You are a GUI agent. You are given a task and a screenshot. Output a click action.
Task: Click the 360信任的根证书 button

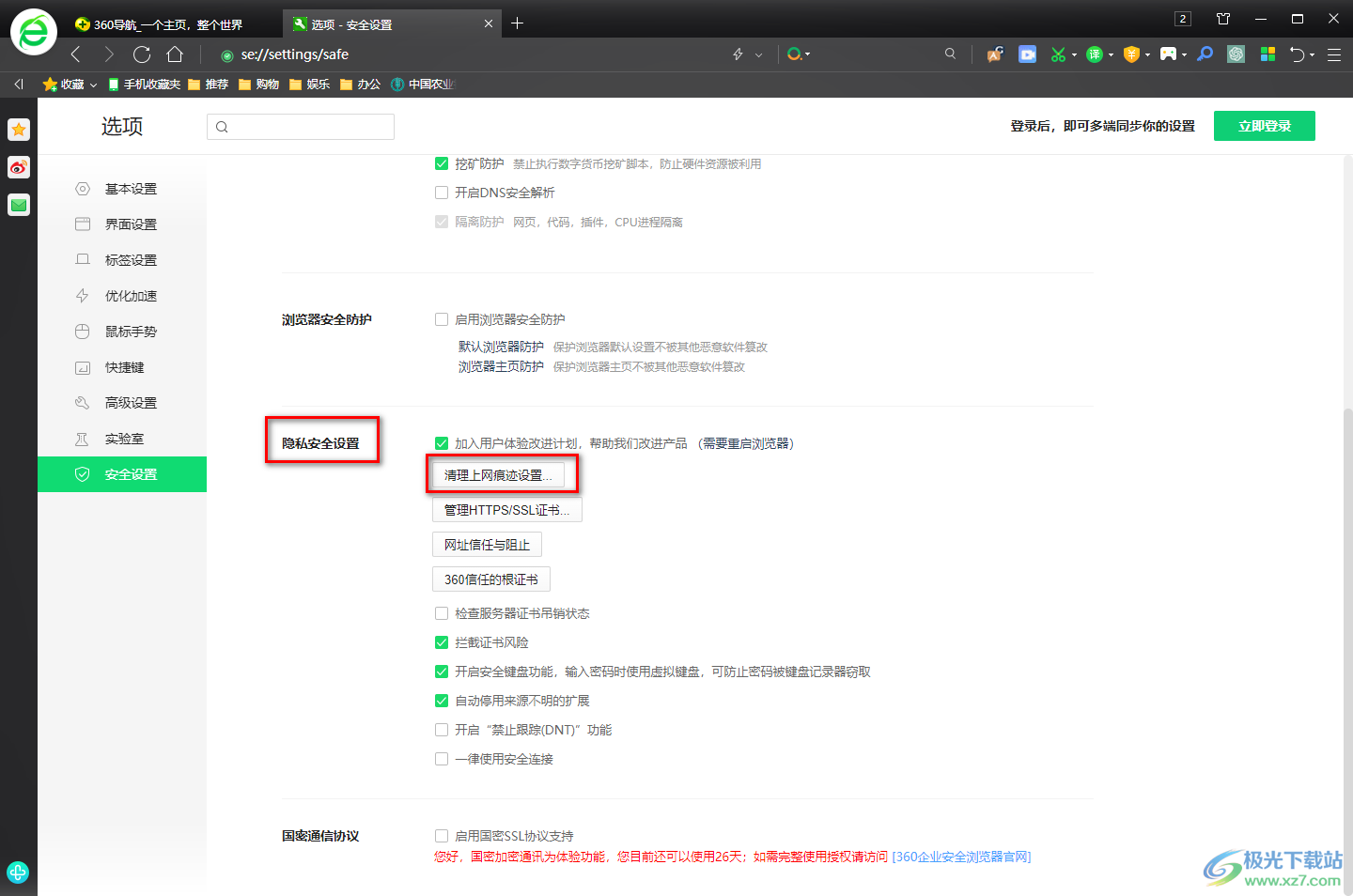pos(491,579)
